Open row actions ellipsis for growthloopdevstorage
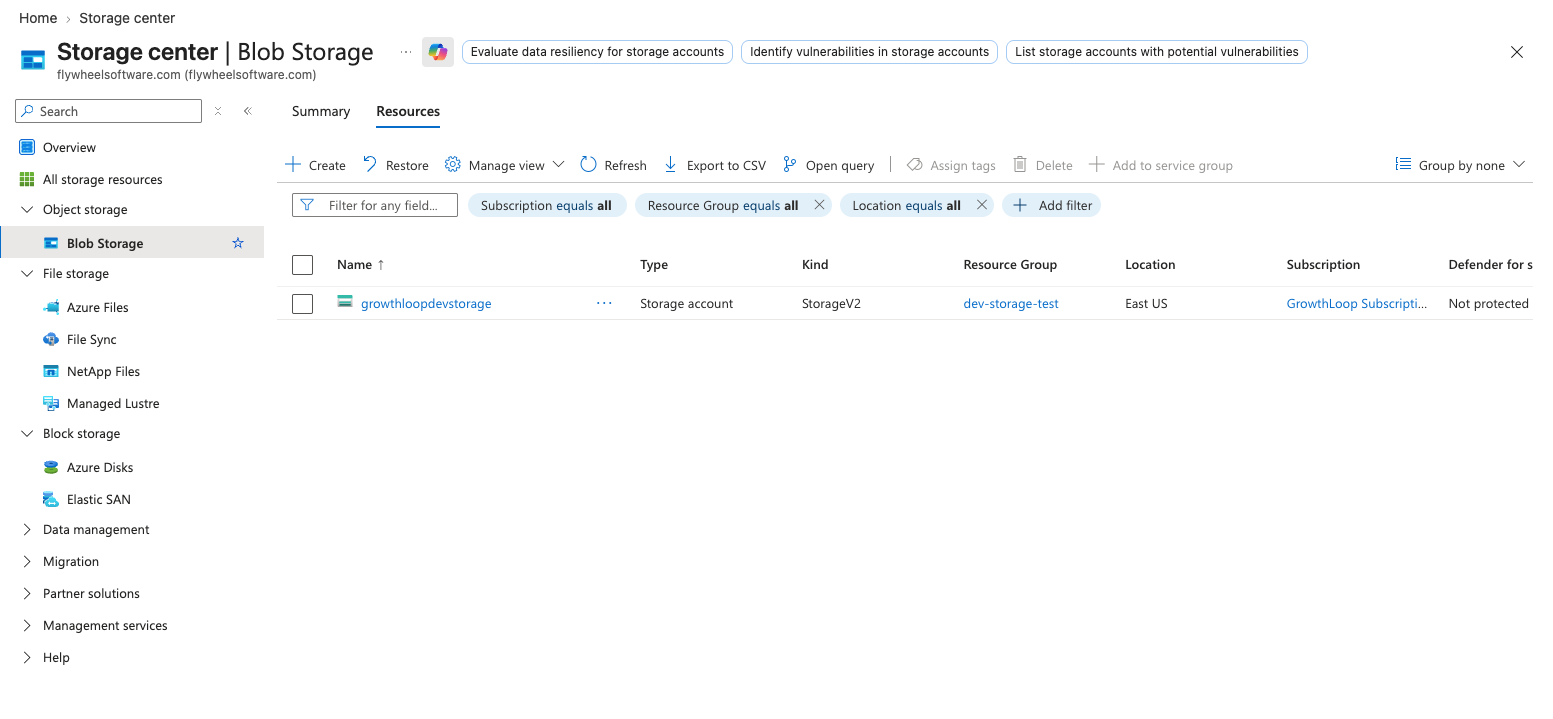The image size is (1553, 719). pyautogui.click(x=604, y=303)
